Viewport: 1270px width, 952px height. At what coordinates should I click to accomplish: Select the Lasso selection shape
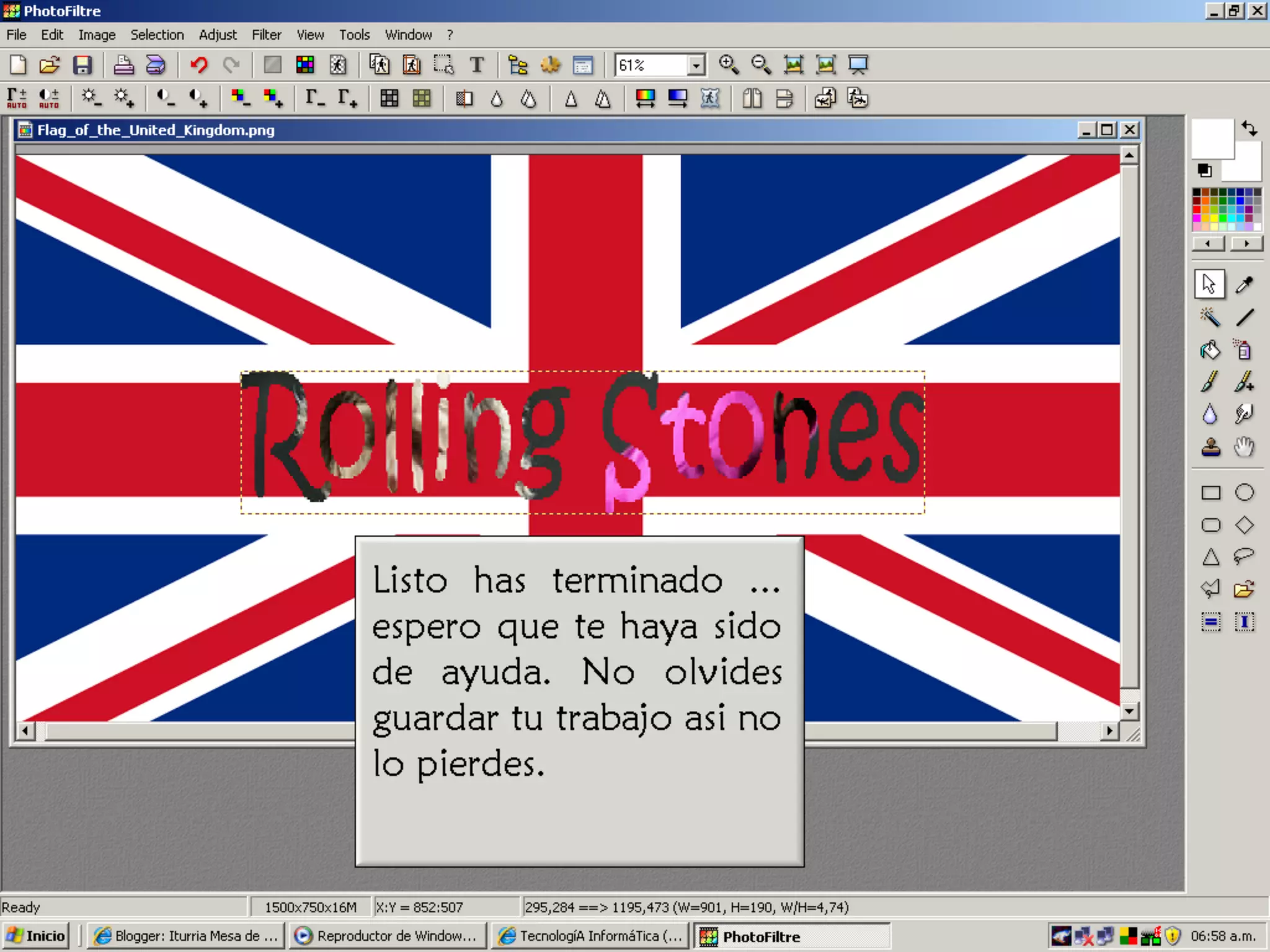click(1243, 556)
